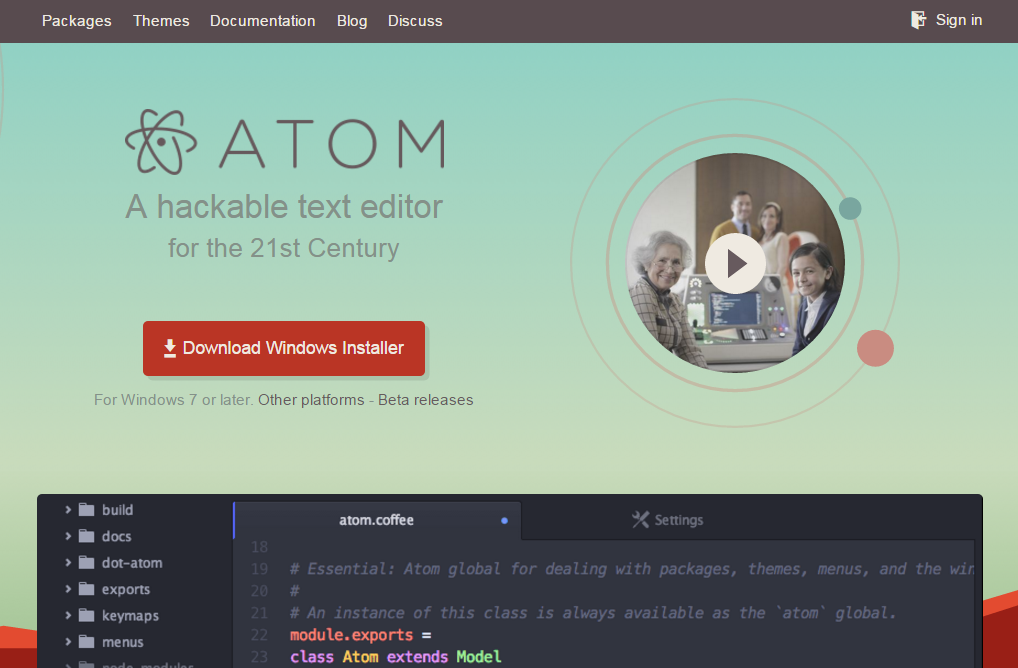The image size is (1018, 668).
Task: Click the build folder icon
Action: coord(86,510)
